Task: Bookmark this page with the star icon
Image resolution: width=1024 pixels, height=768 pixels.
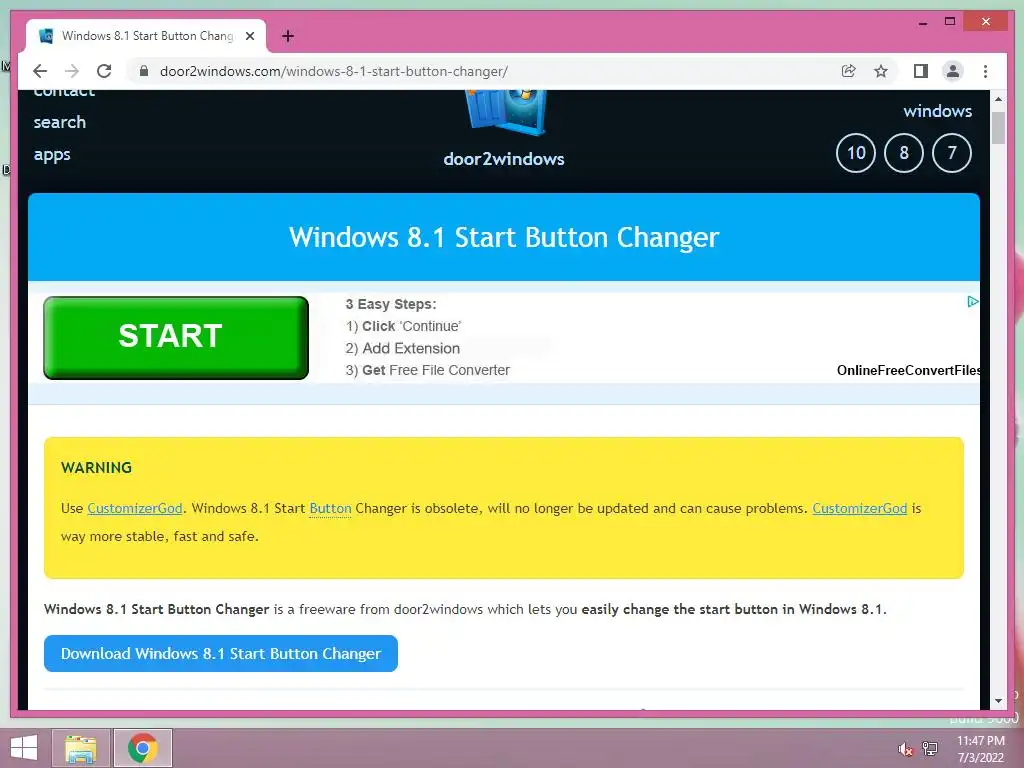Action: (881, 71)
